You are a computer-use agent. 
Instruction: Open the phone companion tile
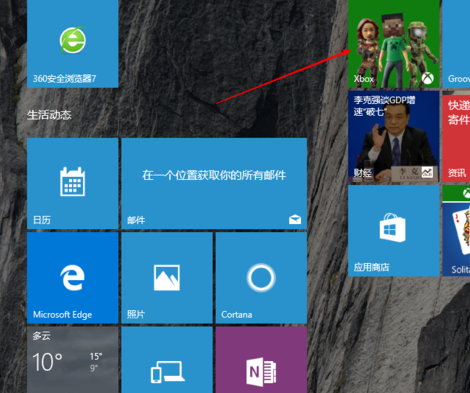(167, 360)
